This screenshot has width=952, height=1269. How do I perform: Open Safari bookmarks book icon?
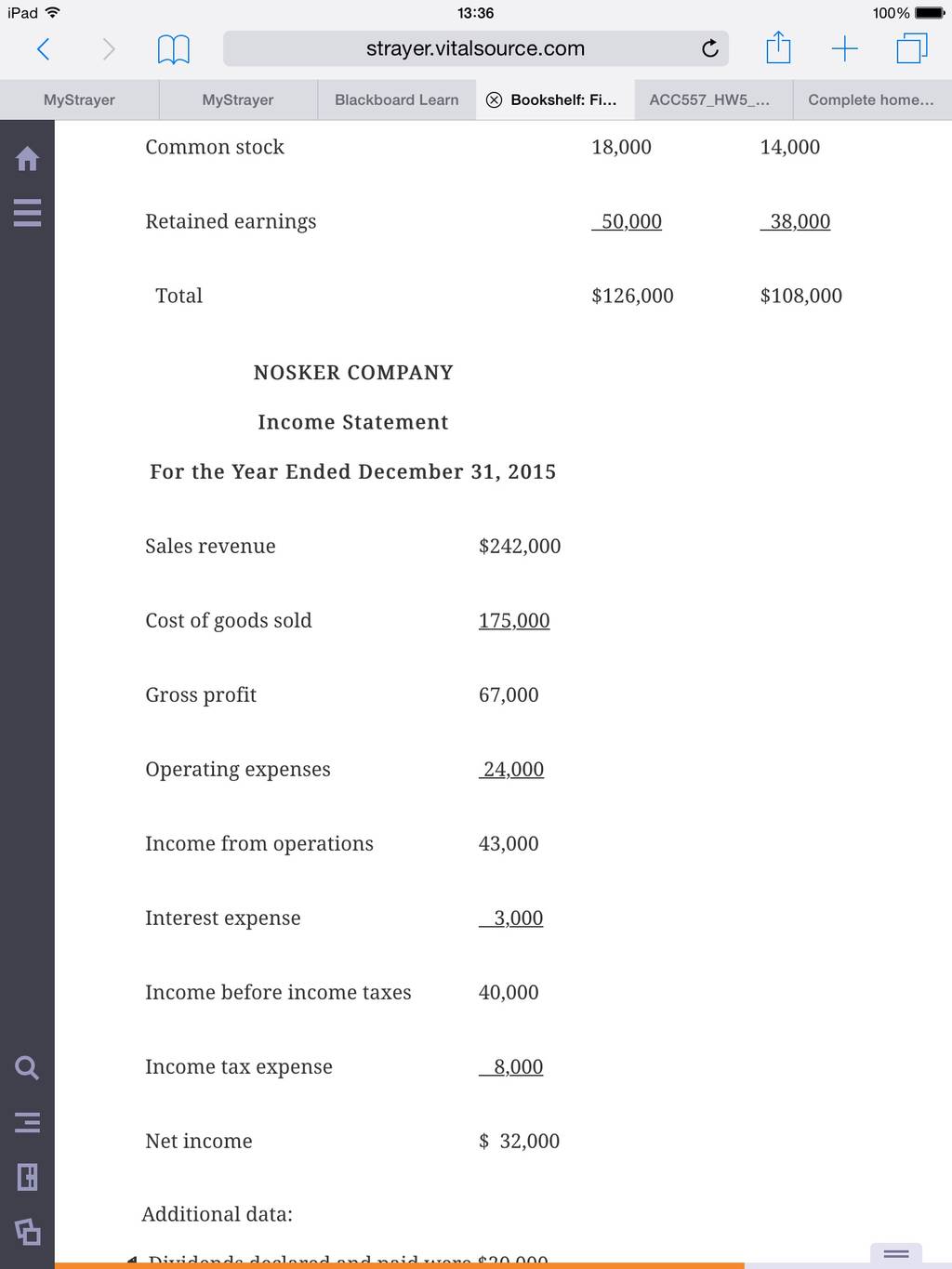coord(173,49)
